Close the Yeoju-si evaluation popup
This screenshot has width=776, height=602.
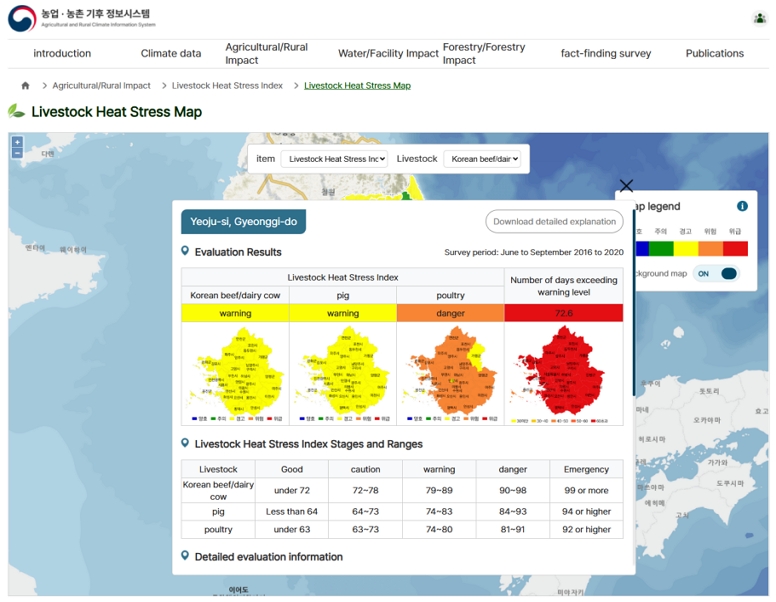coord(626,185)
